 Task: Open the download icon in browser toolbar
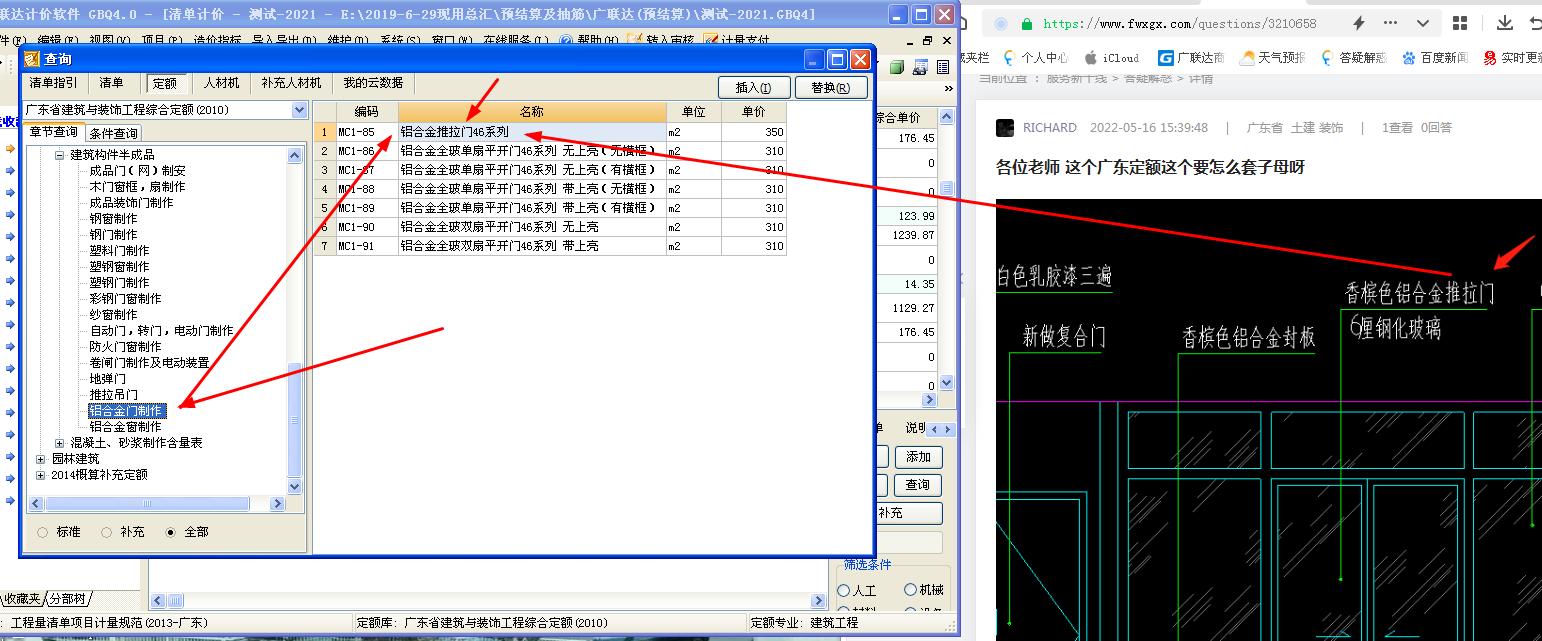1505,23
